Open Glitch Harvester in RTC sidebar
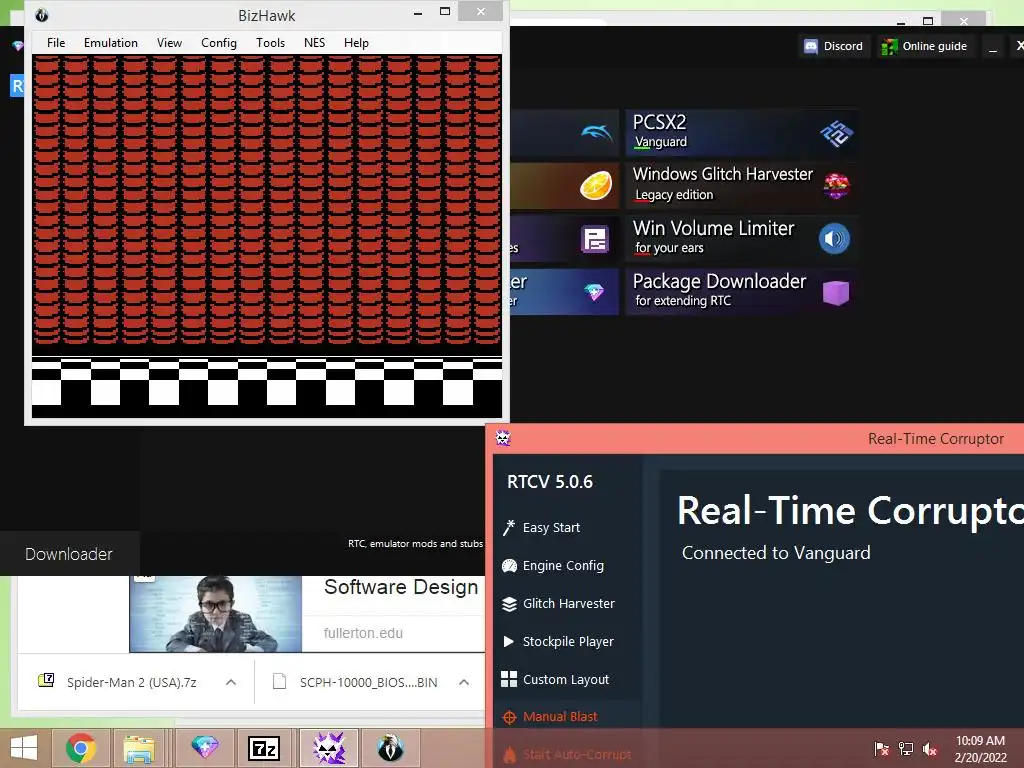The width and height of the screenshot is (1024, 768). [x=568, y=603]
